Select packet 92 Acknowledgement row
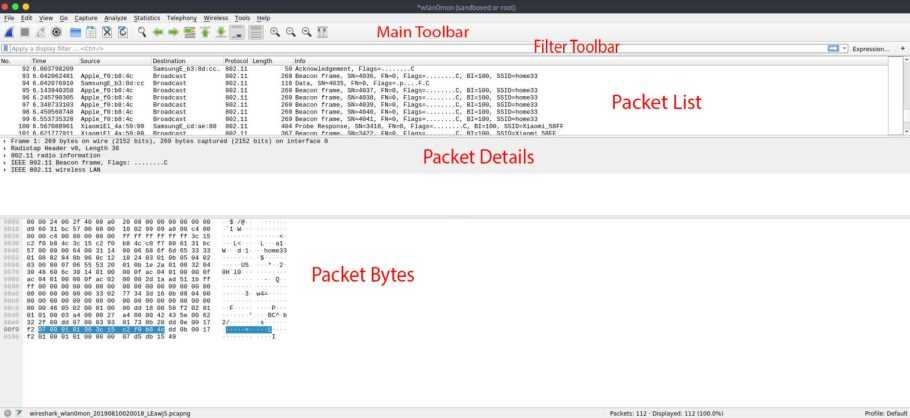910x418 pixels. point(444,69)
